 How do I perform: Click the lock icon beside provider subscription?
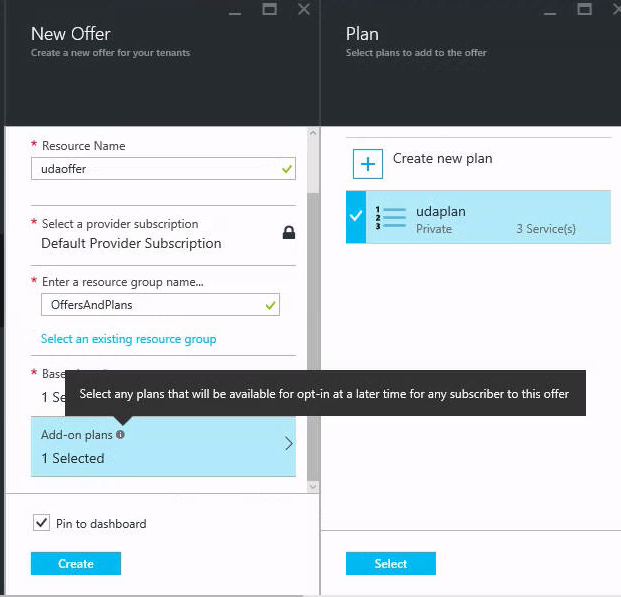click(x=288, y=233)
